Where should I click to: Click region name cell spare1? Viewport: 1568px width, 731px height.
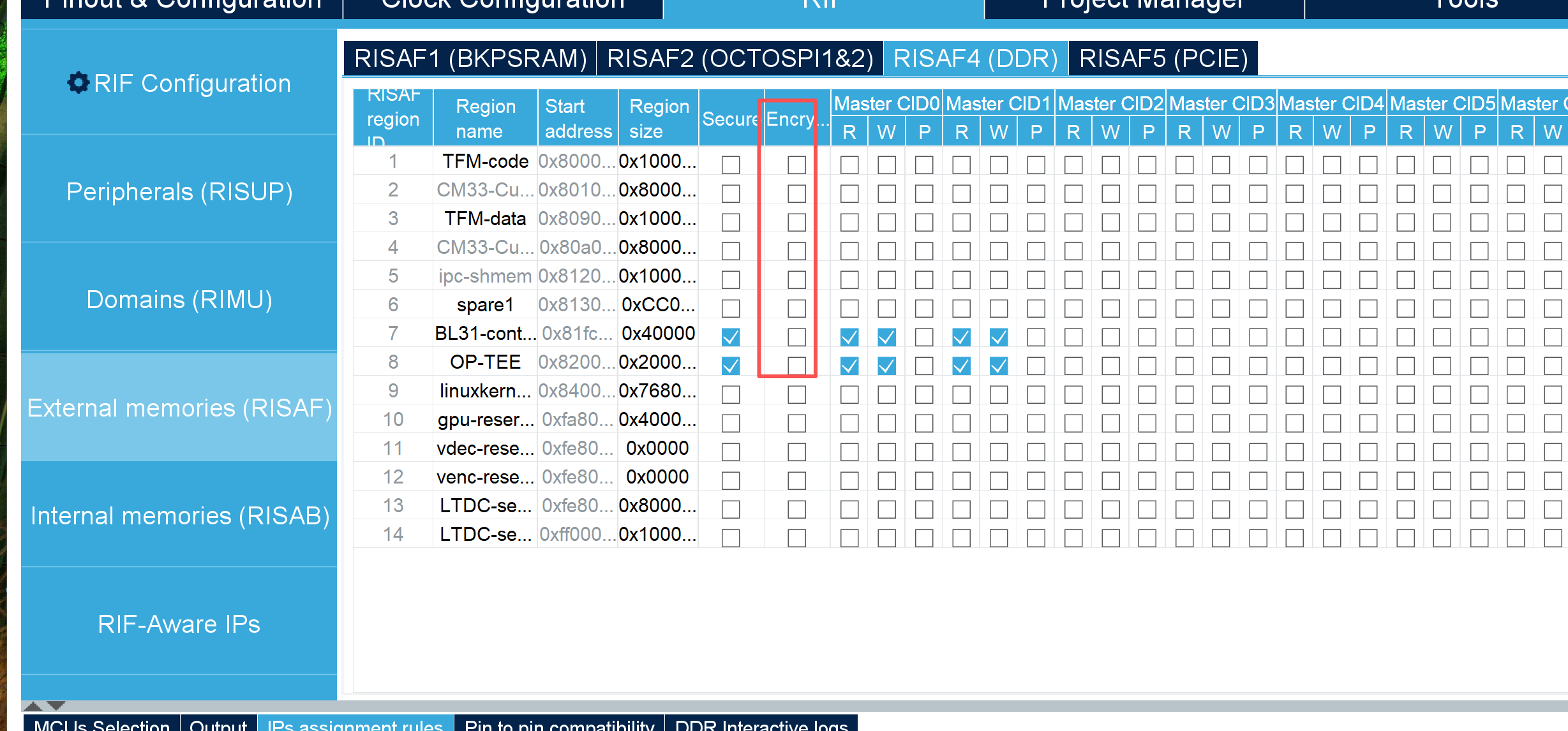click(485, 305)
